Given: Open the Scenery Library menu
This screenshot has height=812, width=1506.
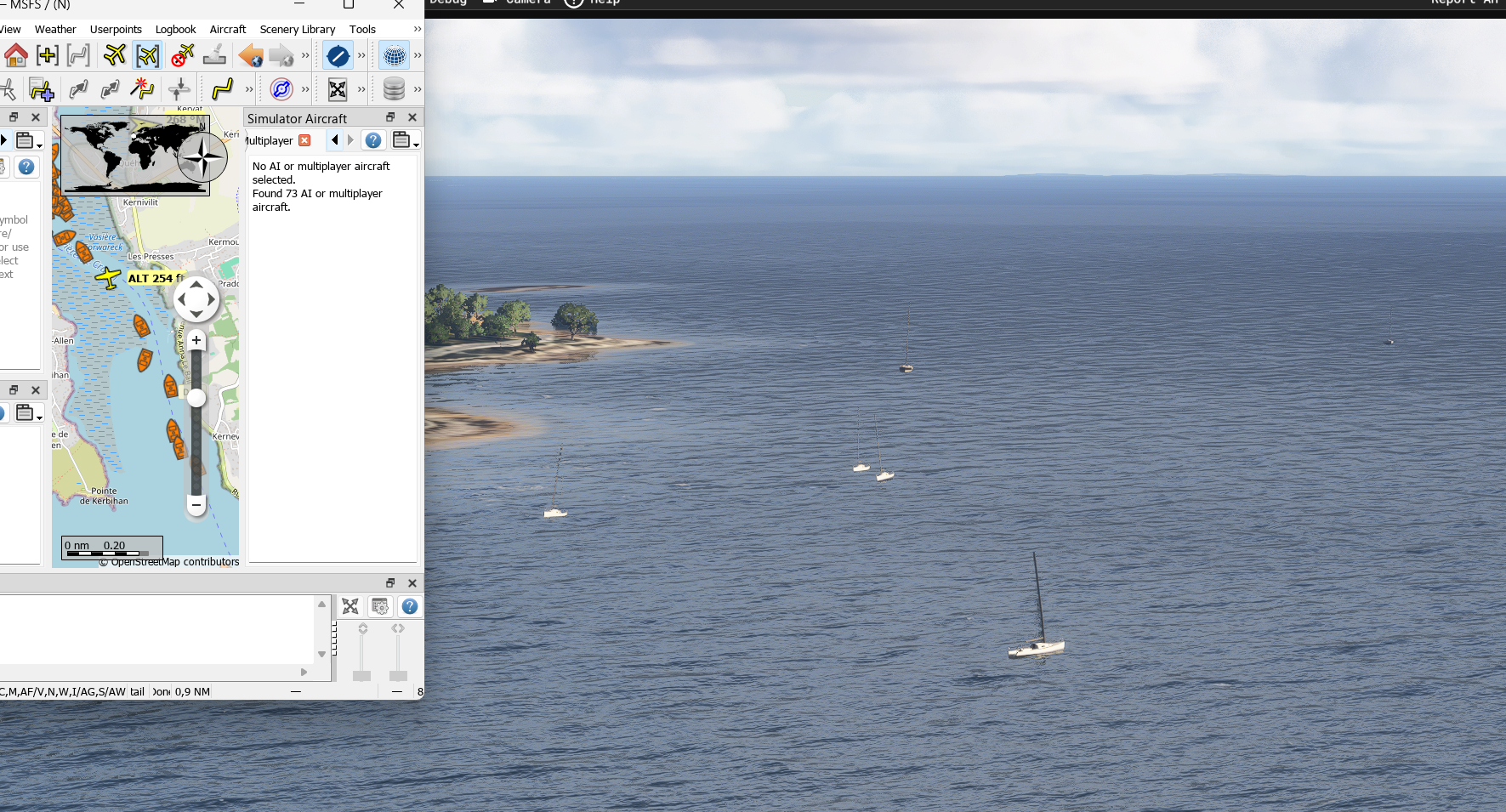Looking at the screenshot, I should [297, 29].
